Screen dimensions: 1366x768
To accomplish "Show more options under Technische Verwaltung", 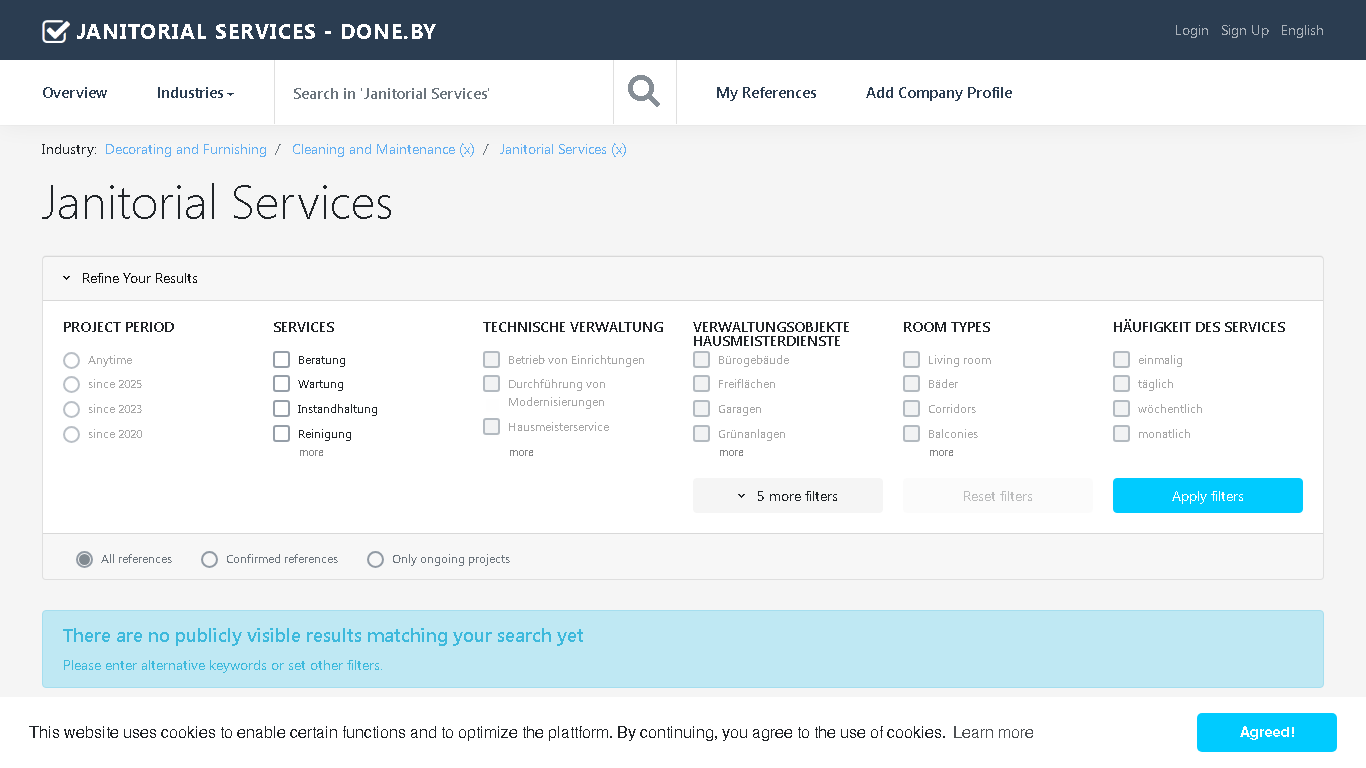I will pos(521,453).
